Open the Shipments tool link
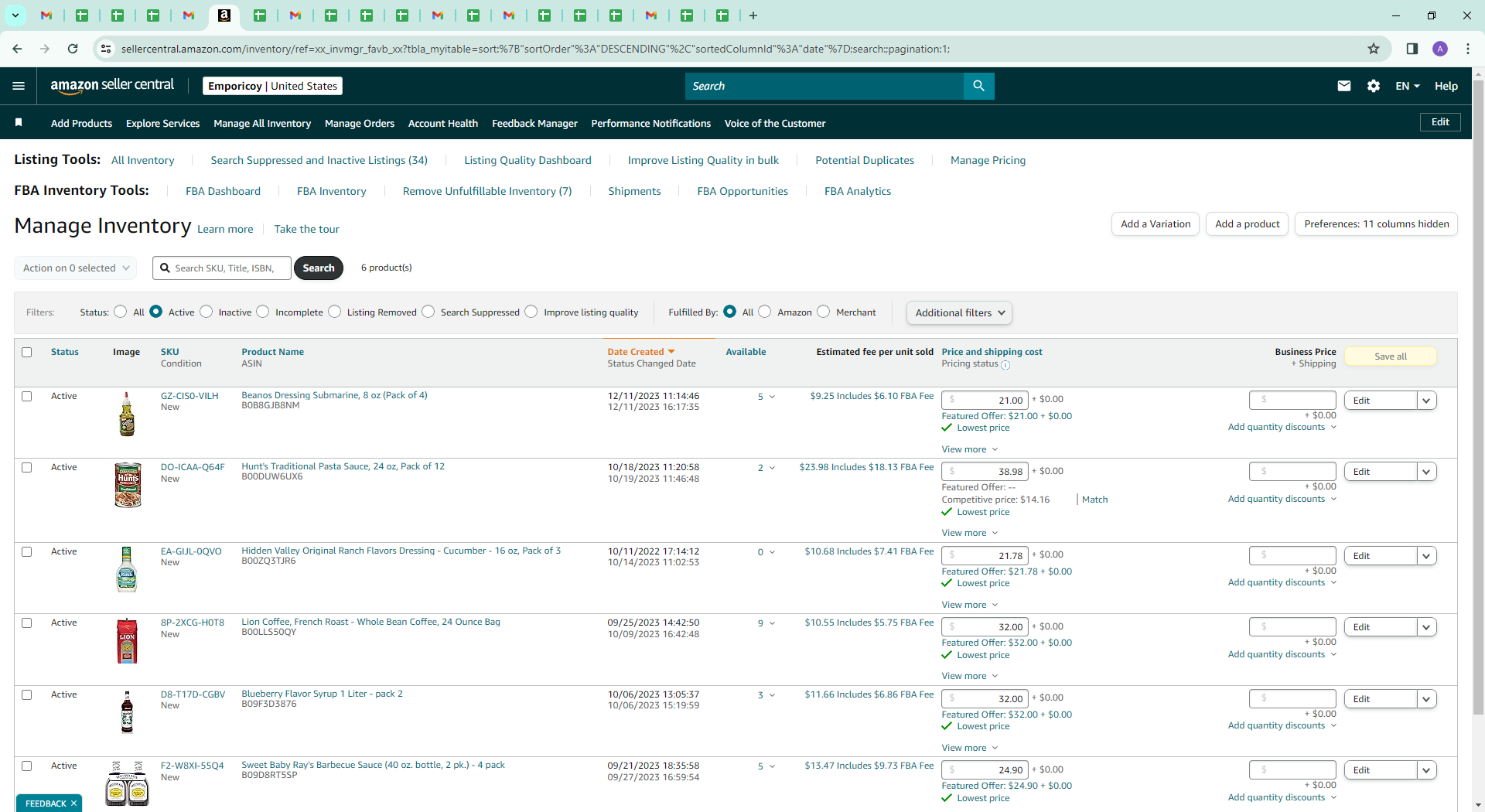 pyautogui.click(x=634, y=191)
